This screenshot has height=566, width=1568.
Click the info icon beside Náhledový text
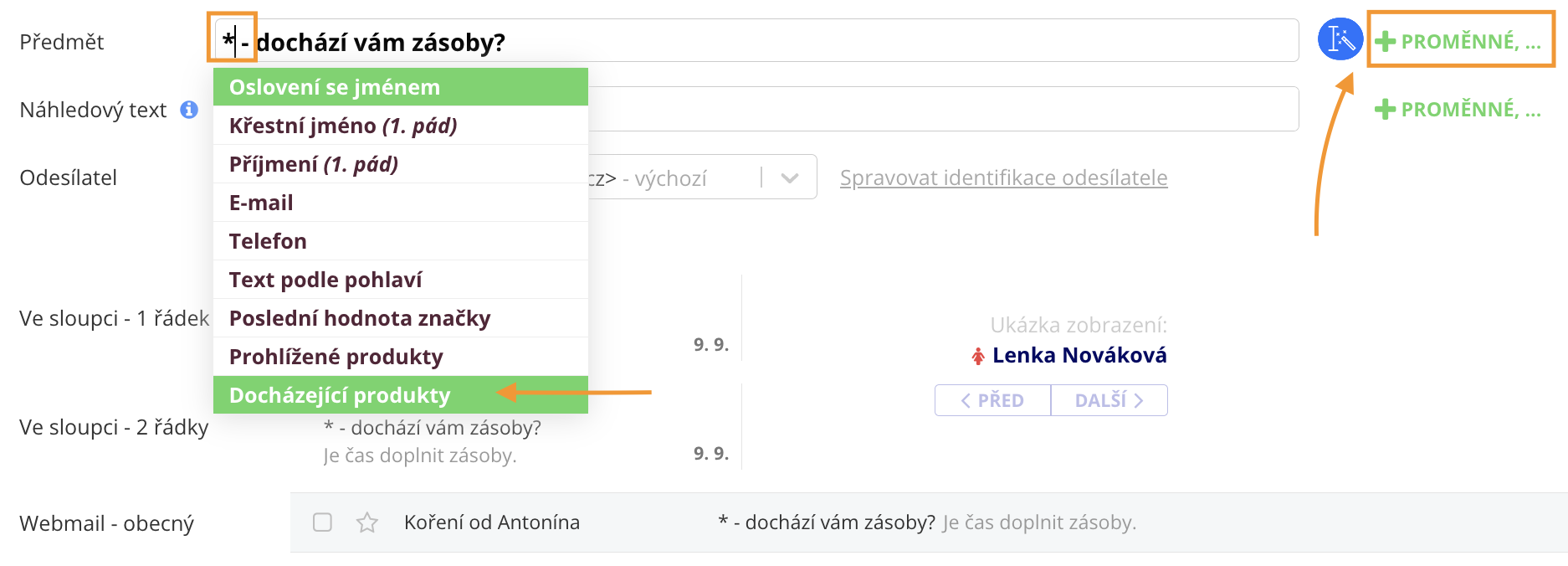(x=190, y=110)
